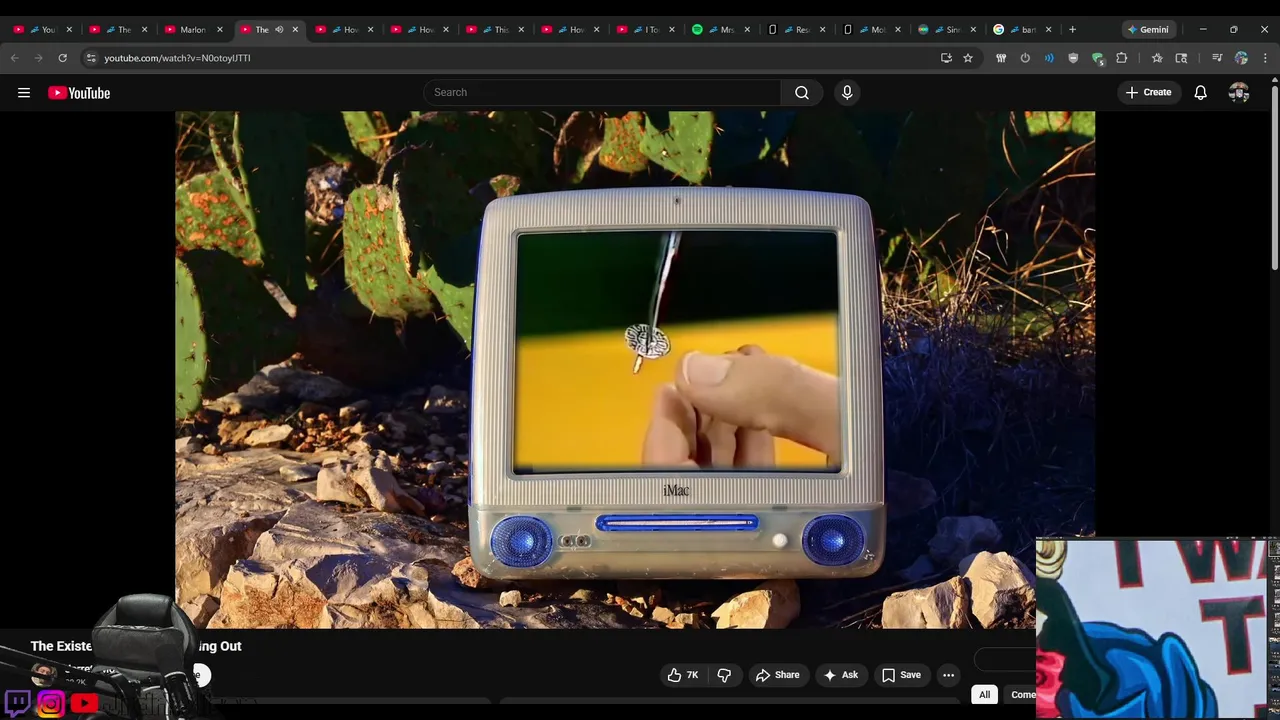Open the Gemini button in Chrome
The height and width of the screenshot is (720, 1280).
[x=1148, y=29]
